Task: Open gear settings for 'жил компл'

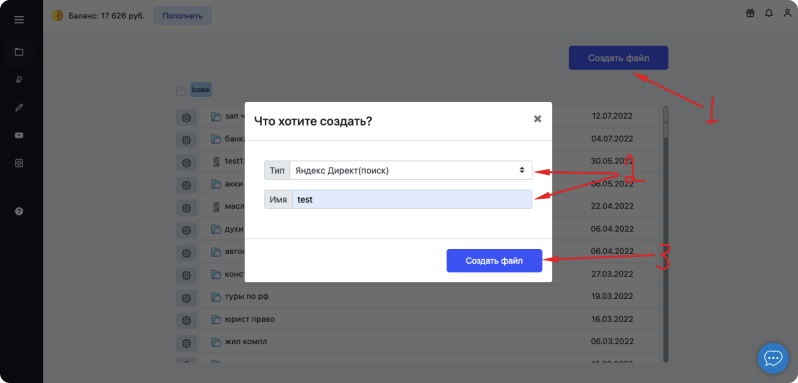Action: tap(186, 343)
